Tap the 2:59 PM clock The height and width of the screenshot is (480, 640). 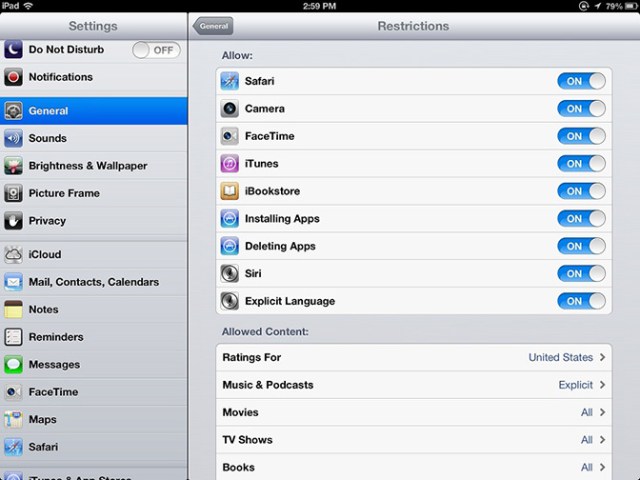click(319, 6)
